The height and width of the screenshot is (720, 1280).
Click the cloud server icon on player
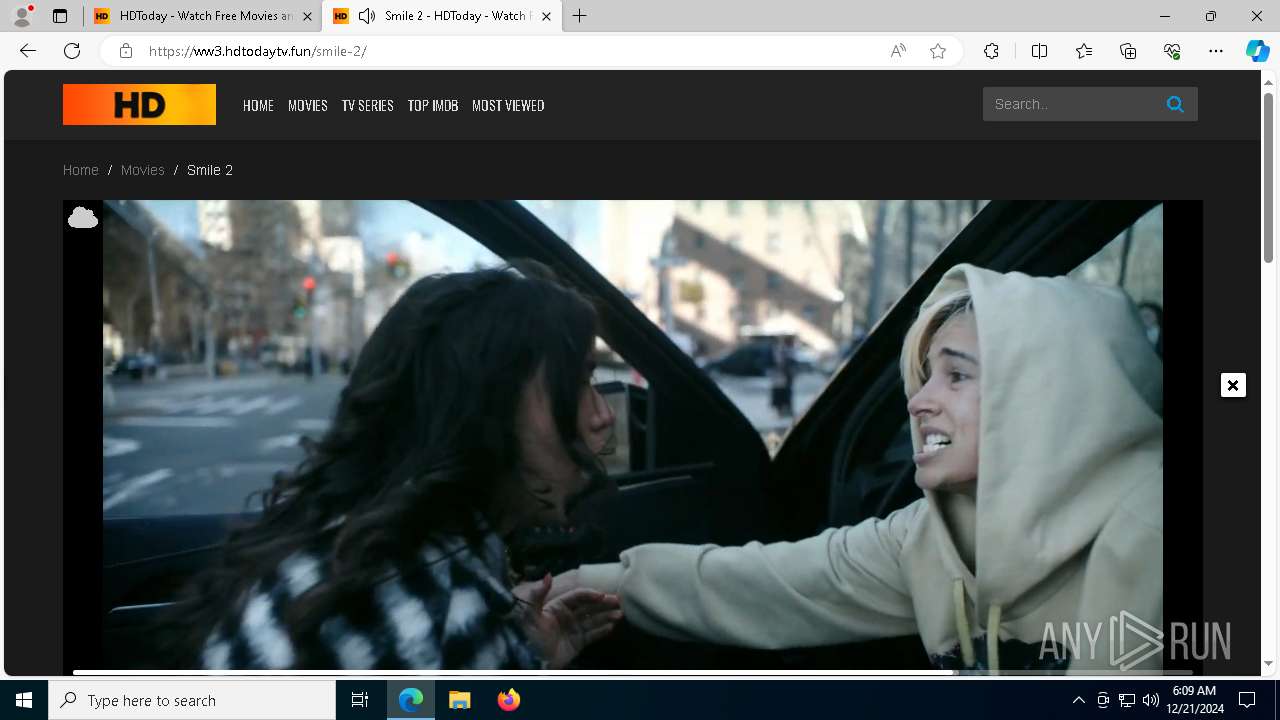tap(83, 217)
